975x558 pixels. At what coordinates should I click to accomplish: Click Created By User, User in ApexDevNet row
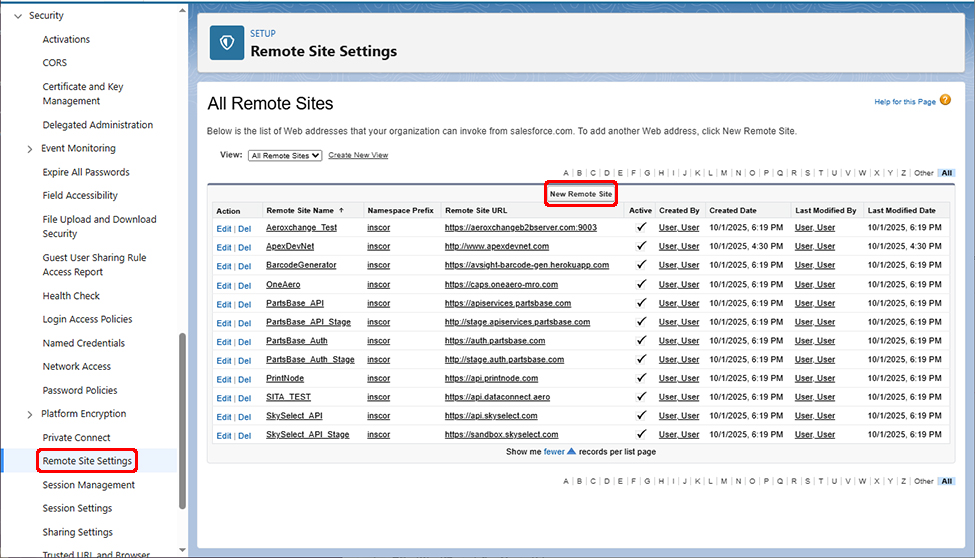(x=679, y=246)
